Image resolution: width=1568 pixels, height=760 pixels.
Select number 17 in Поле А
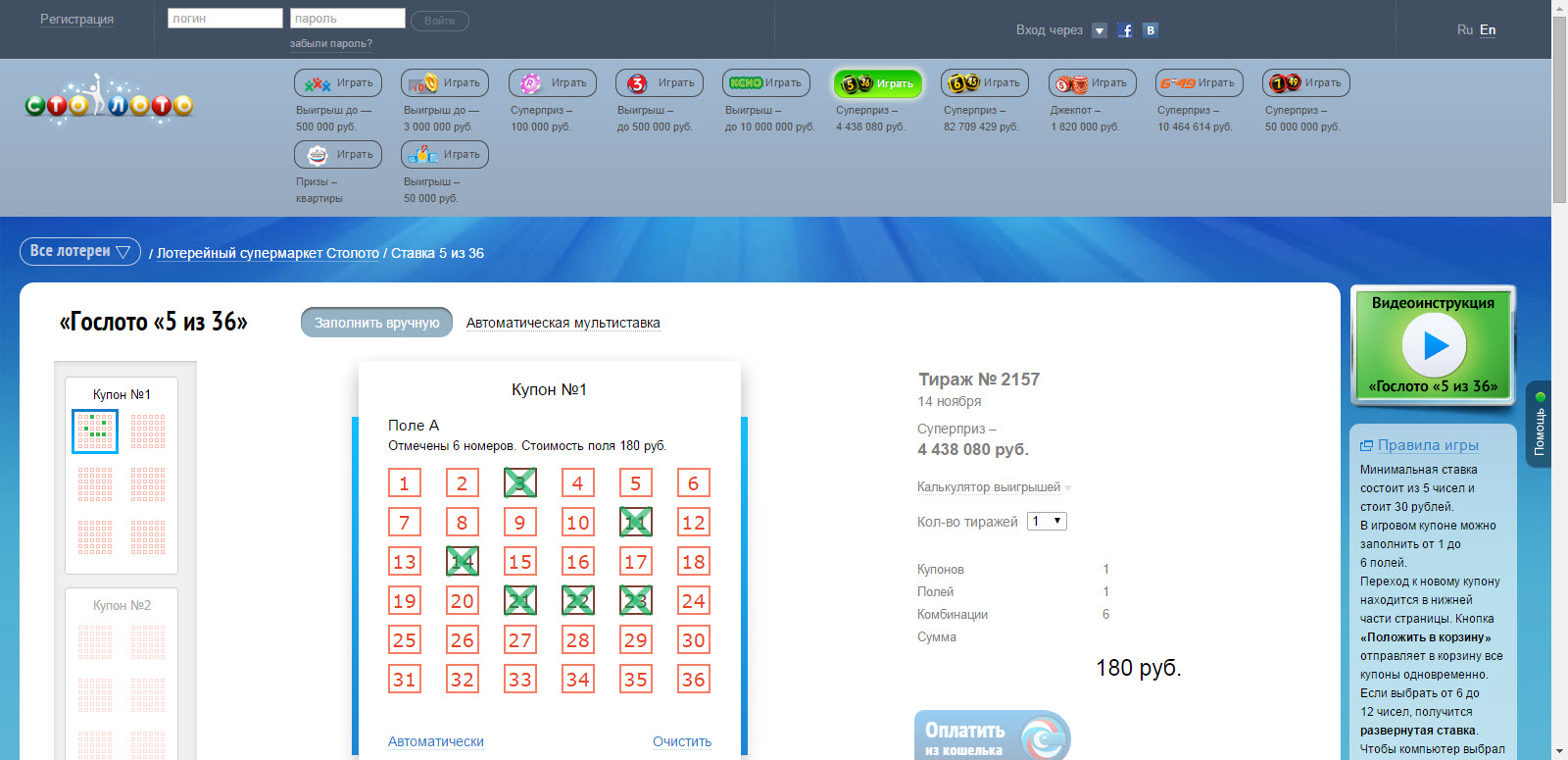coord(635,561)
